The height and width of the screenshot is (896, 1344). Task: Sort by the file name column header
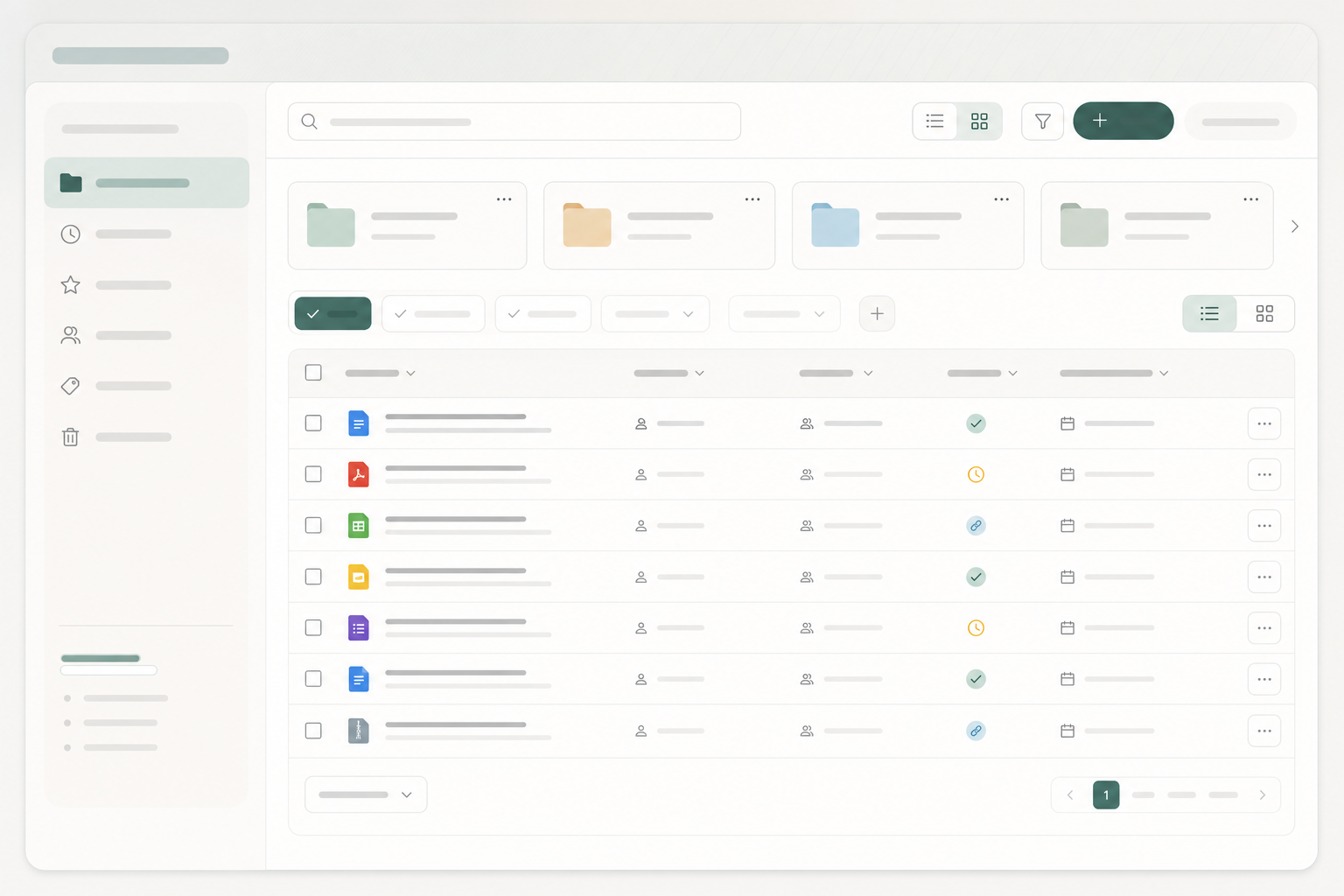coord(380,373)
